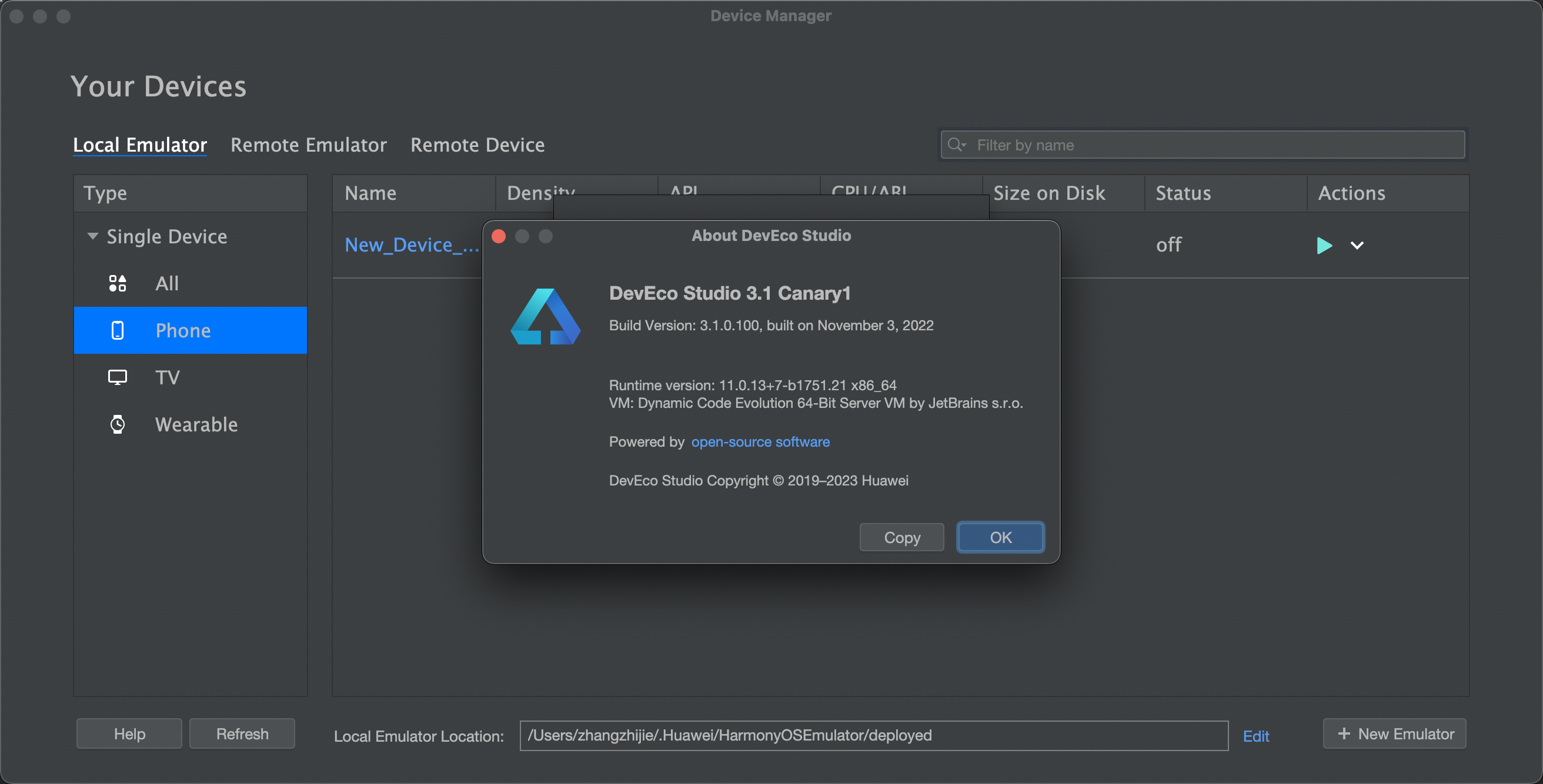Select the Wearable row label
The image size is (1543, 784).
[196, 424]
